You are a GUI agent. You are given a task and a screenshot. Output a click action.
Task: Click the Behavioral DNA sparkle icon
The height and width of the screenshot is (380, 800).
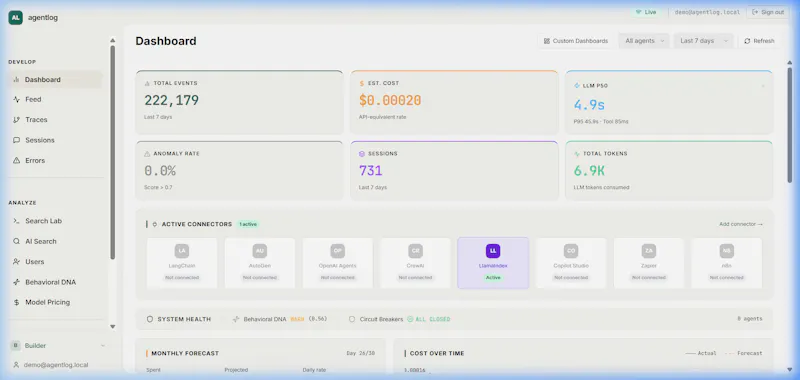[x=16, y=282]
